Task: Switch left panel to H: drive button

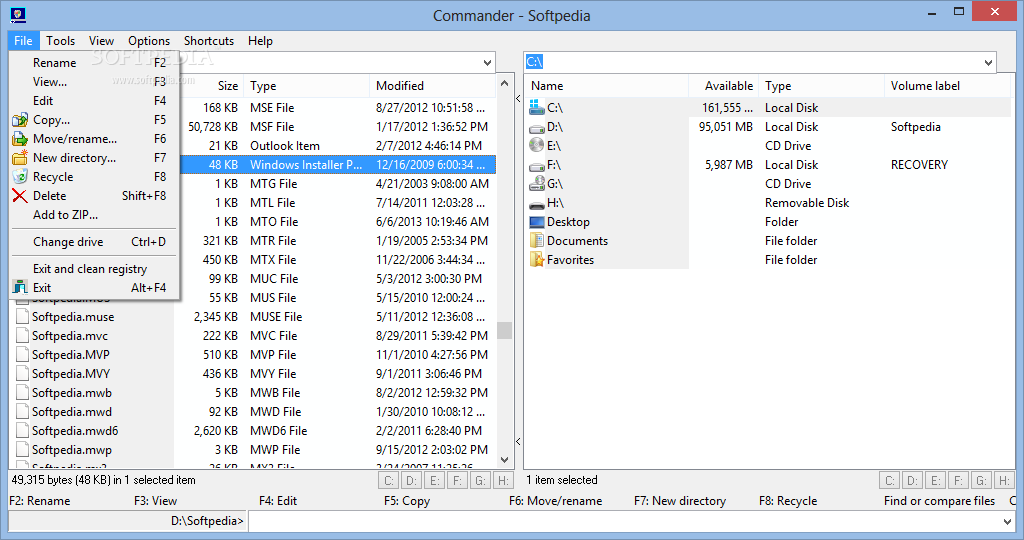Action: click(x=503, y=481)
